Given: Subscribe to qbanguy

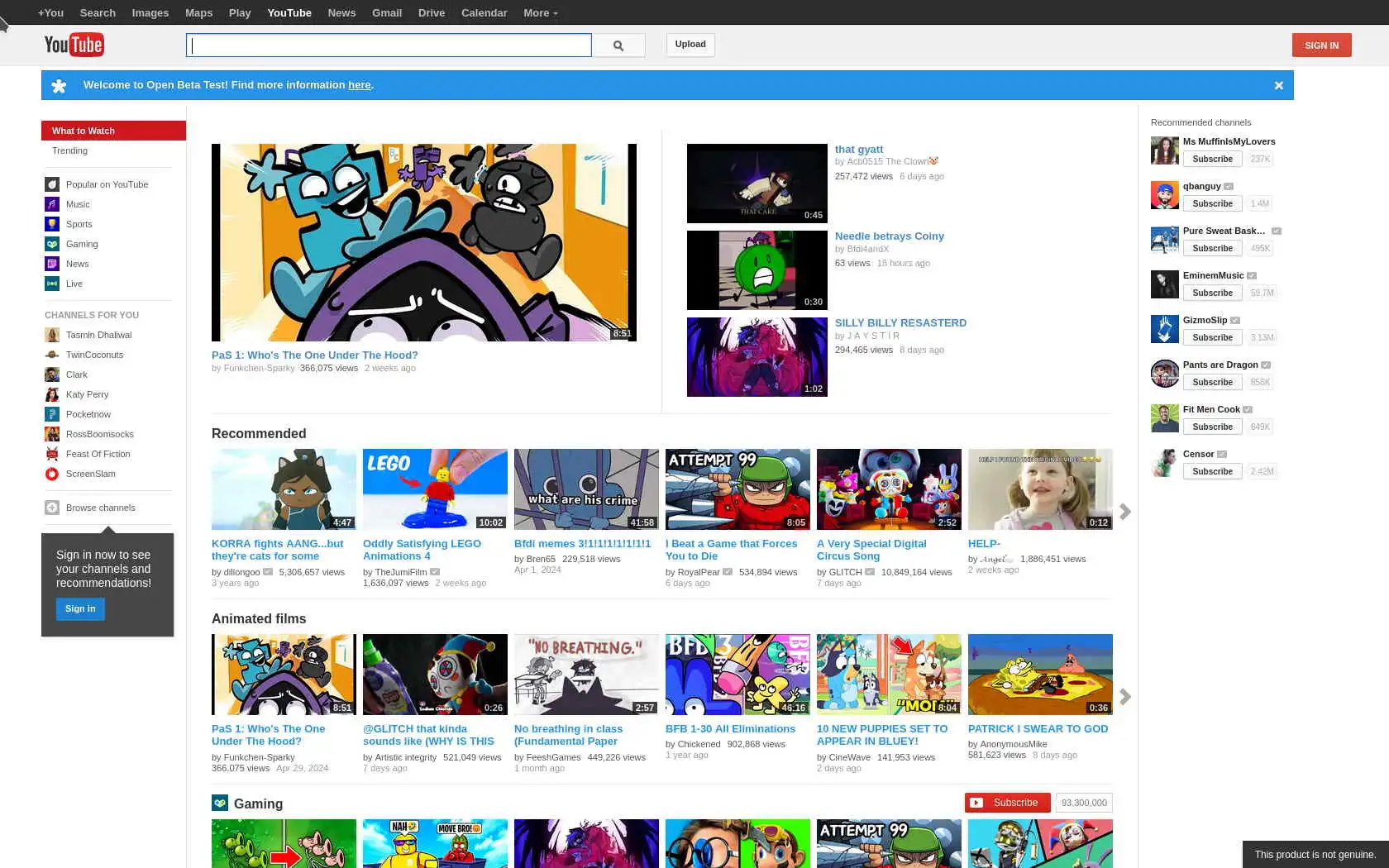Looking at the screenshot, I should 1212,203.
